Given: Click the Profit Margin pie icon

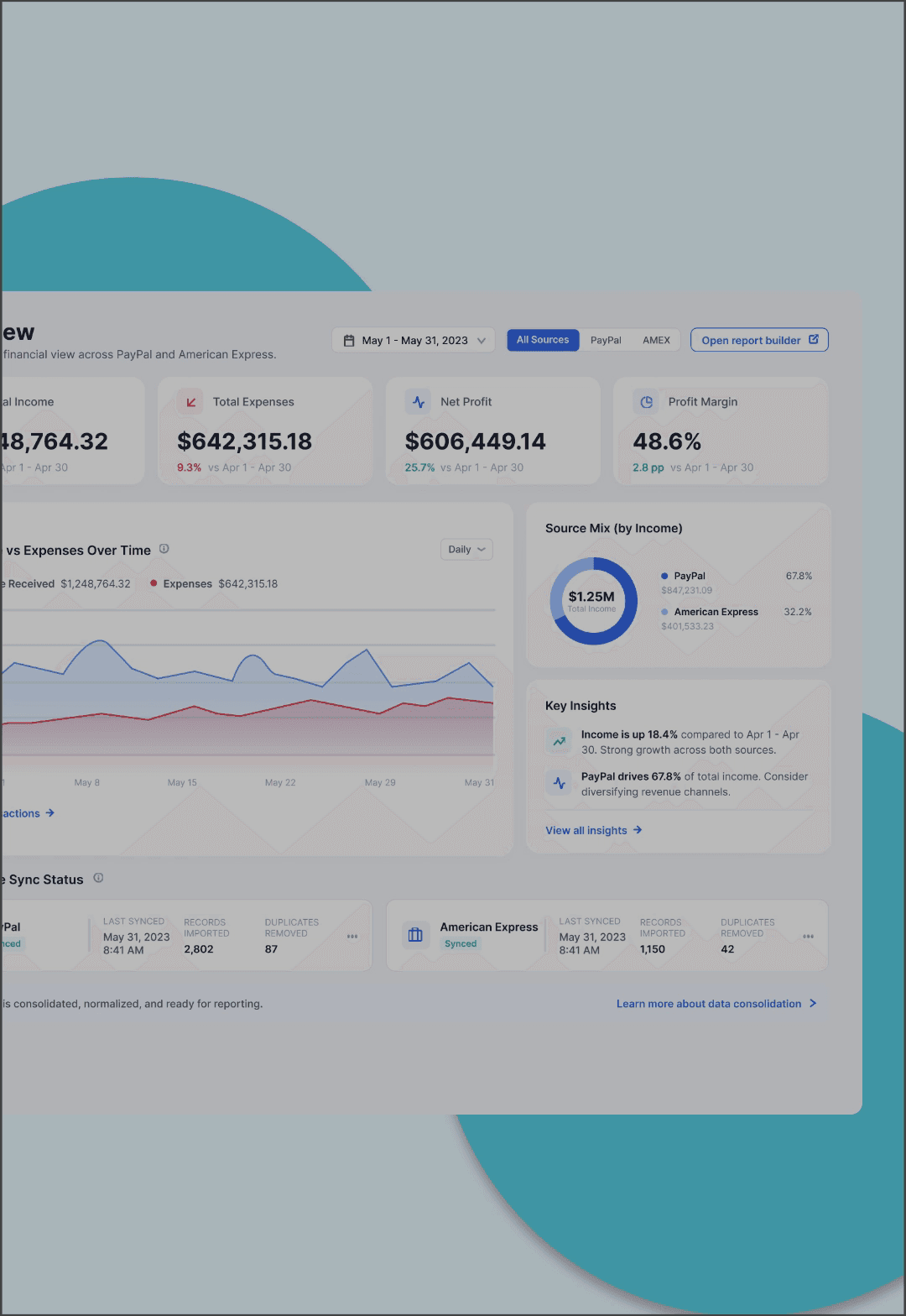Looking at the screenshot, I should pos(646,402).
